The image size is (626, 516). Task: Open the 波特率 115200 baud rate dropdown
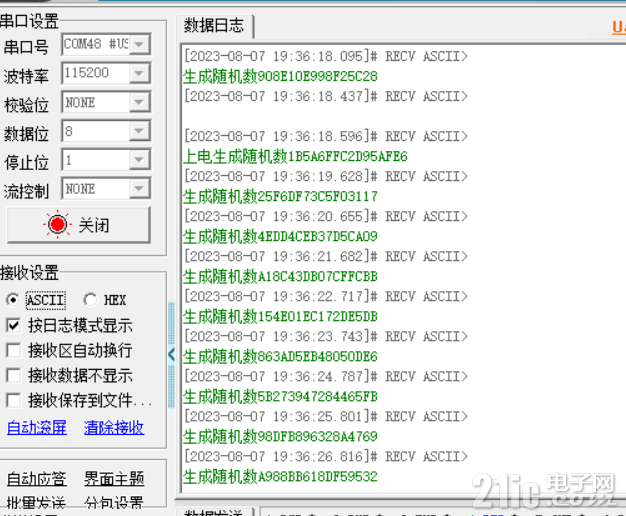tap(139, 73)
